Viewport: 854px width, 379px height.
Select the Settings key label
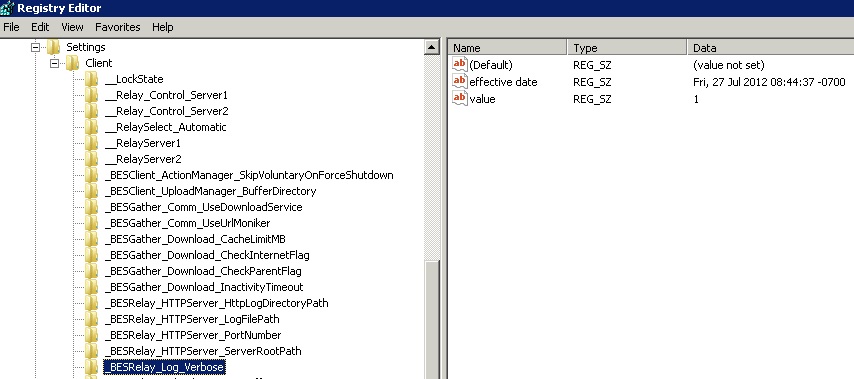click(86, 47)
